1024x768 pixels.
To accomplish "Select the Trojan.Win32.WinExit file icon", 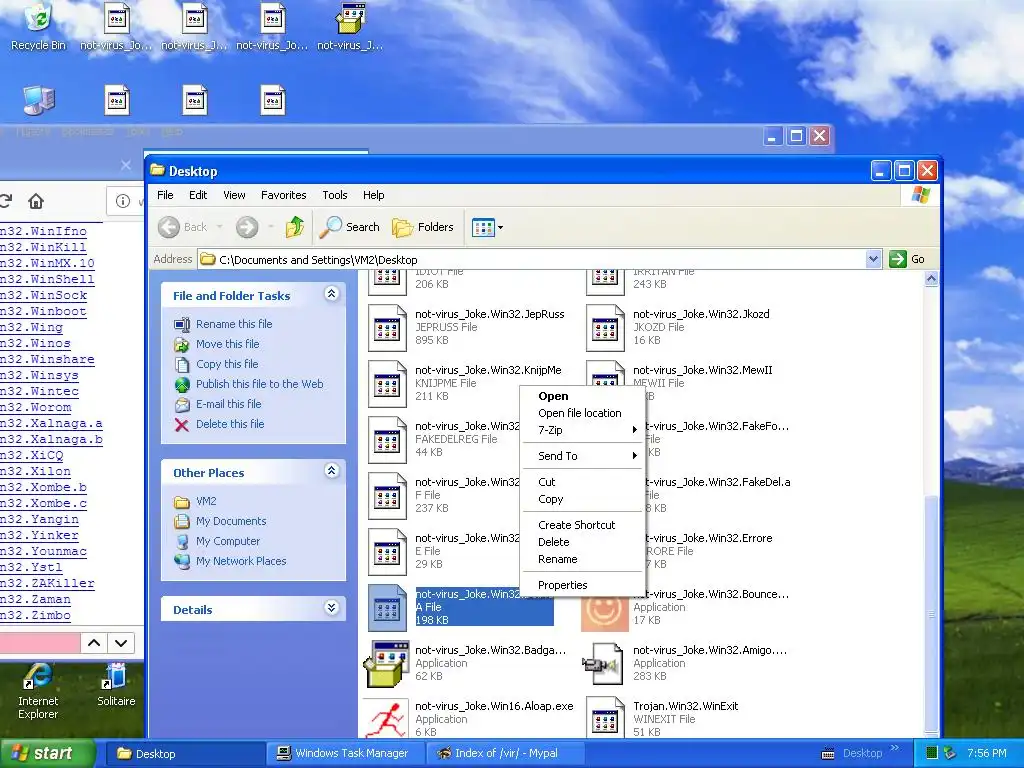I will click(605, 720).
